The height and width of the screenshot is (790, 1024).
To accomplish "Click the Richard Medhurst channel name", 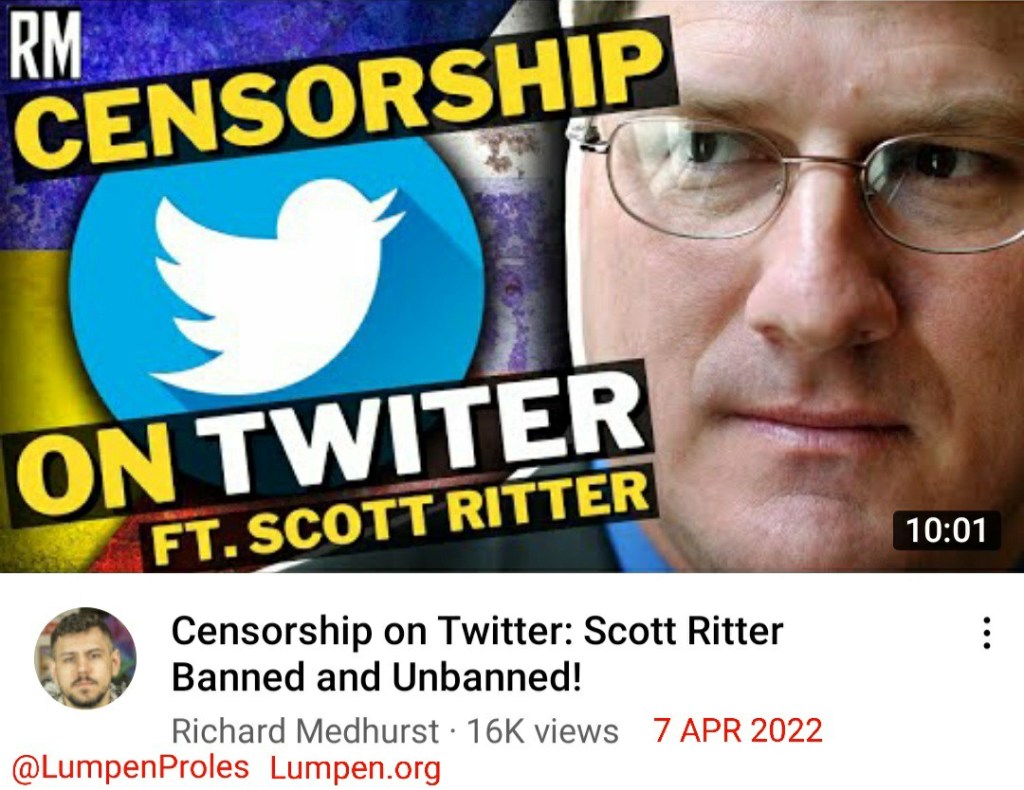I will [x=304, y=731].
